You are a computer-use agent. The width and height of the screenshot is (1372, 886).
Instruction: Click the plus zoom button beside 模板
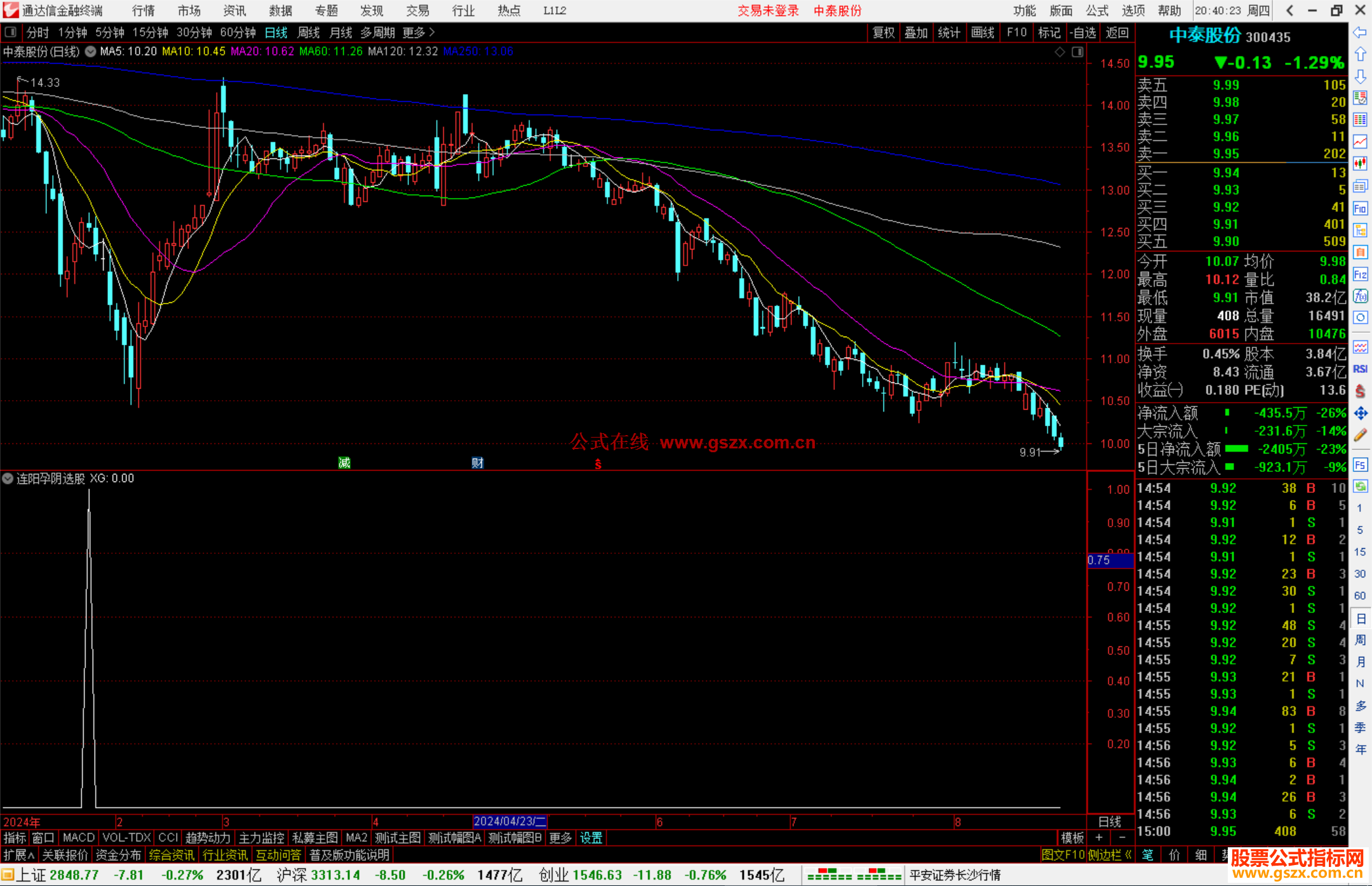(1099, 838)
